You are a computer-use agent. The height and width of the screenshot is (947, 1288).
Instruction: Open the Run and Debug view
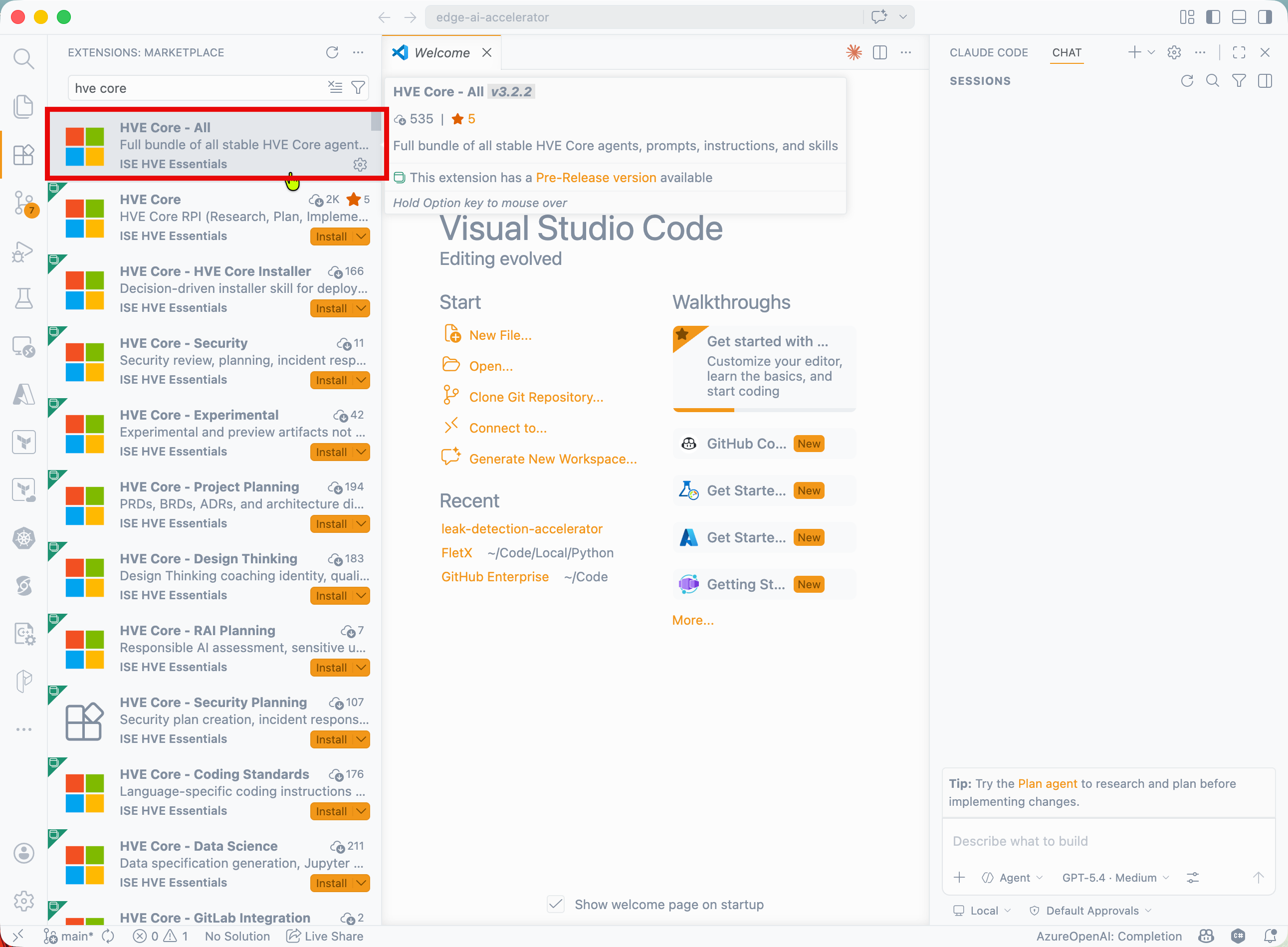click(x=23, y=251)
